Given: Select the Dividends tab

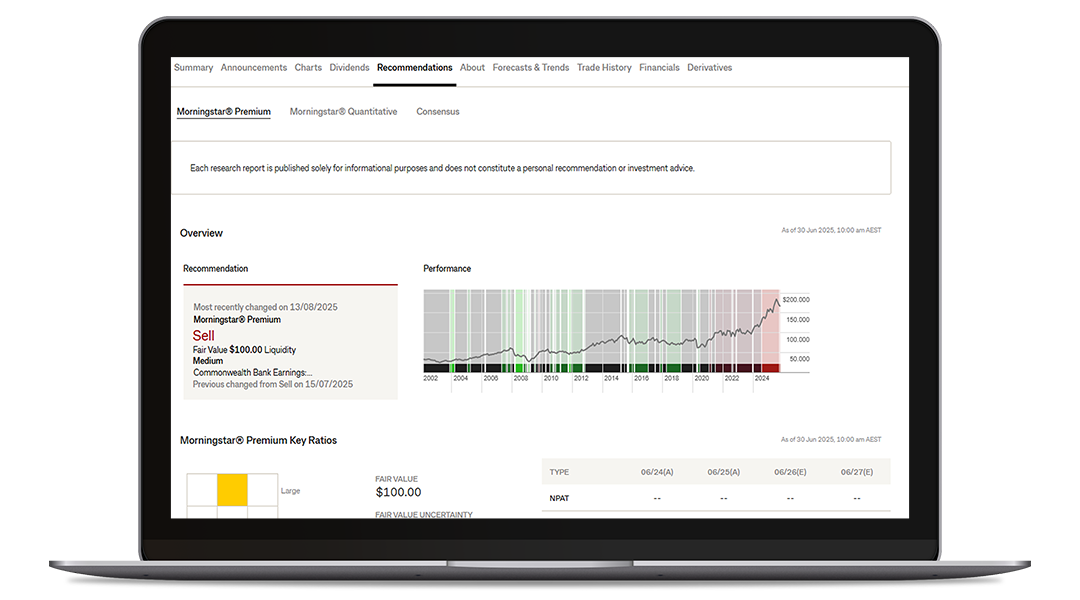Looking at the screenshot, I should [x=349, y=68].
